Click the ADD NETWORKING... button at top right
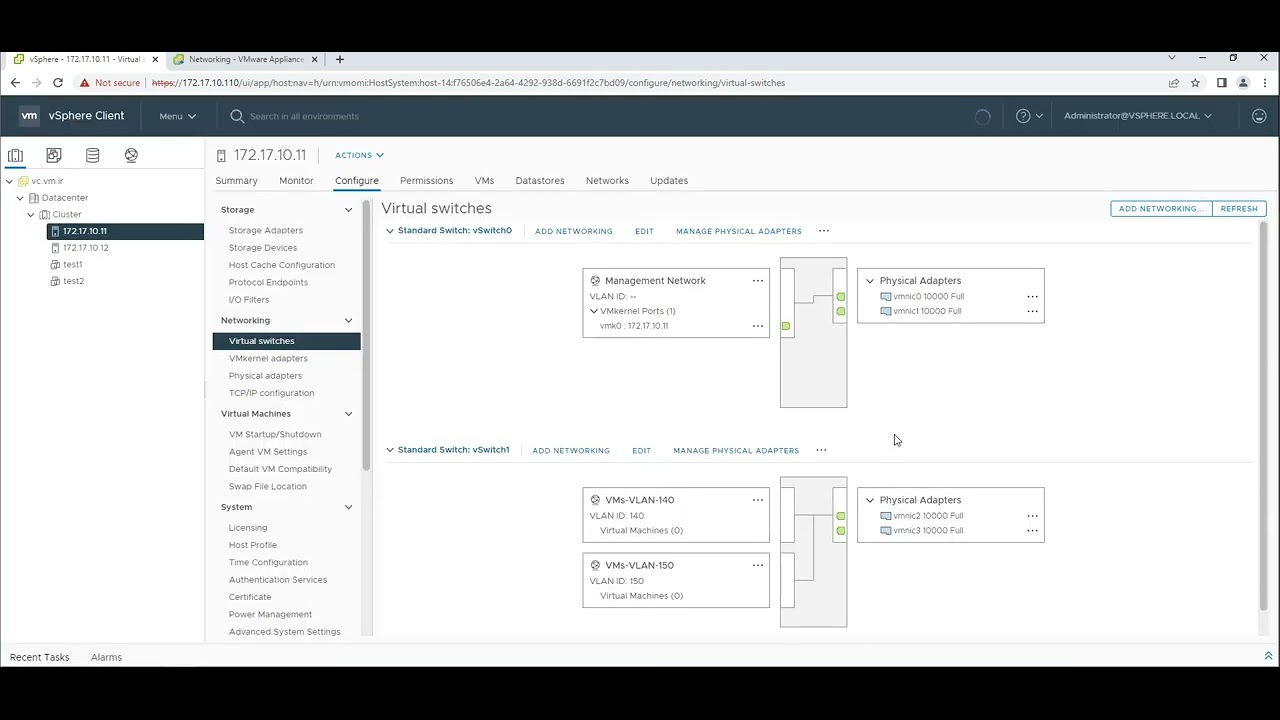 point(1161,209)
